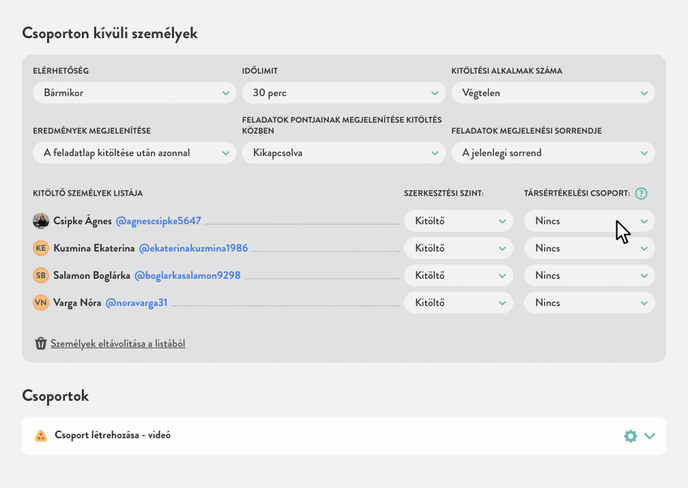The width and height of the screenshot is (688, 488).
Task: Click the trash icon for removing persons
Action: [41, 343]
